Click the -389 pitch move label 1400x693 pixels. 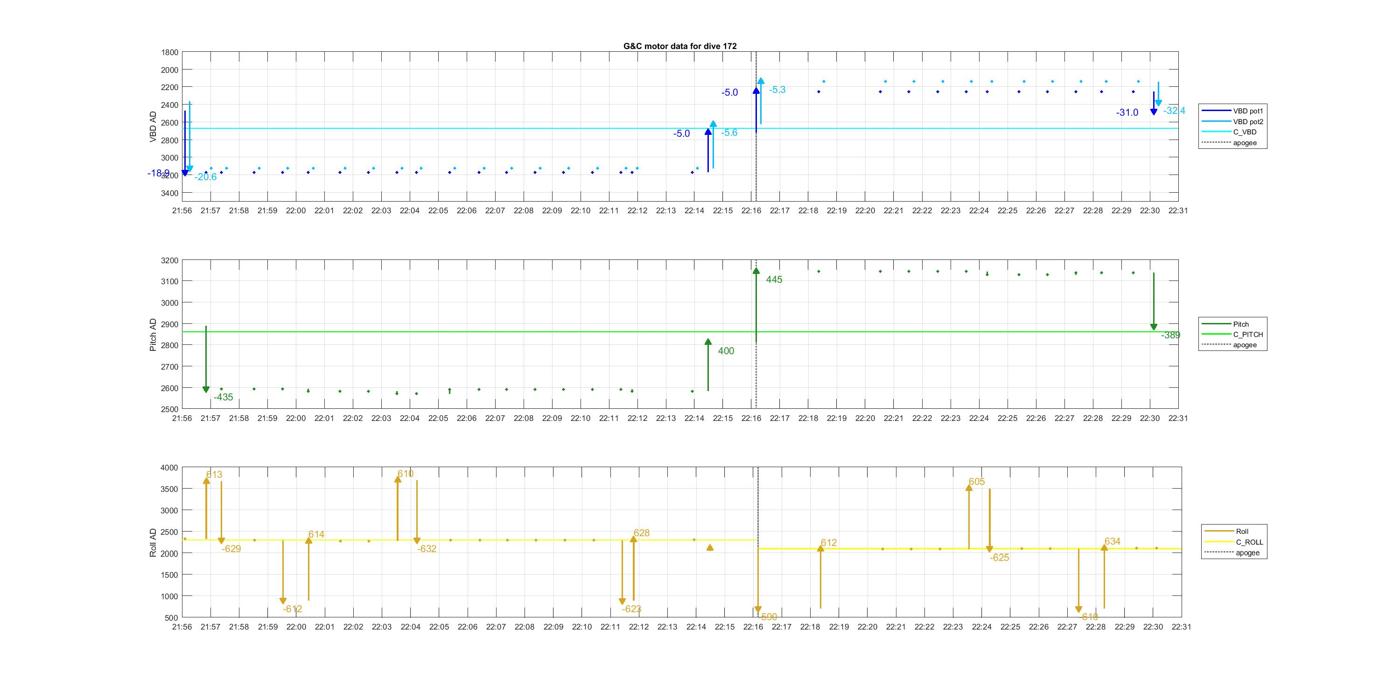[x=1170, y=335]
